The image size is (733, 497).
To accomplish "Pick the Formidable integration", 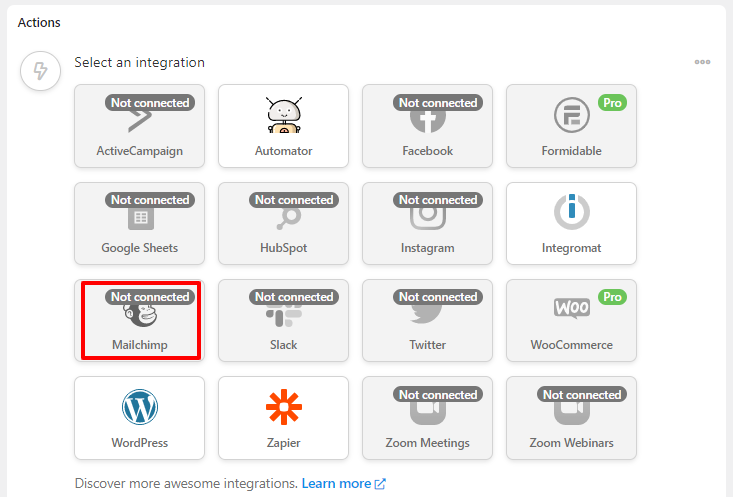I will tap(571, 126).
